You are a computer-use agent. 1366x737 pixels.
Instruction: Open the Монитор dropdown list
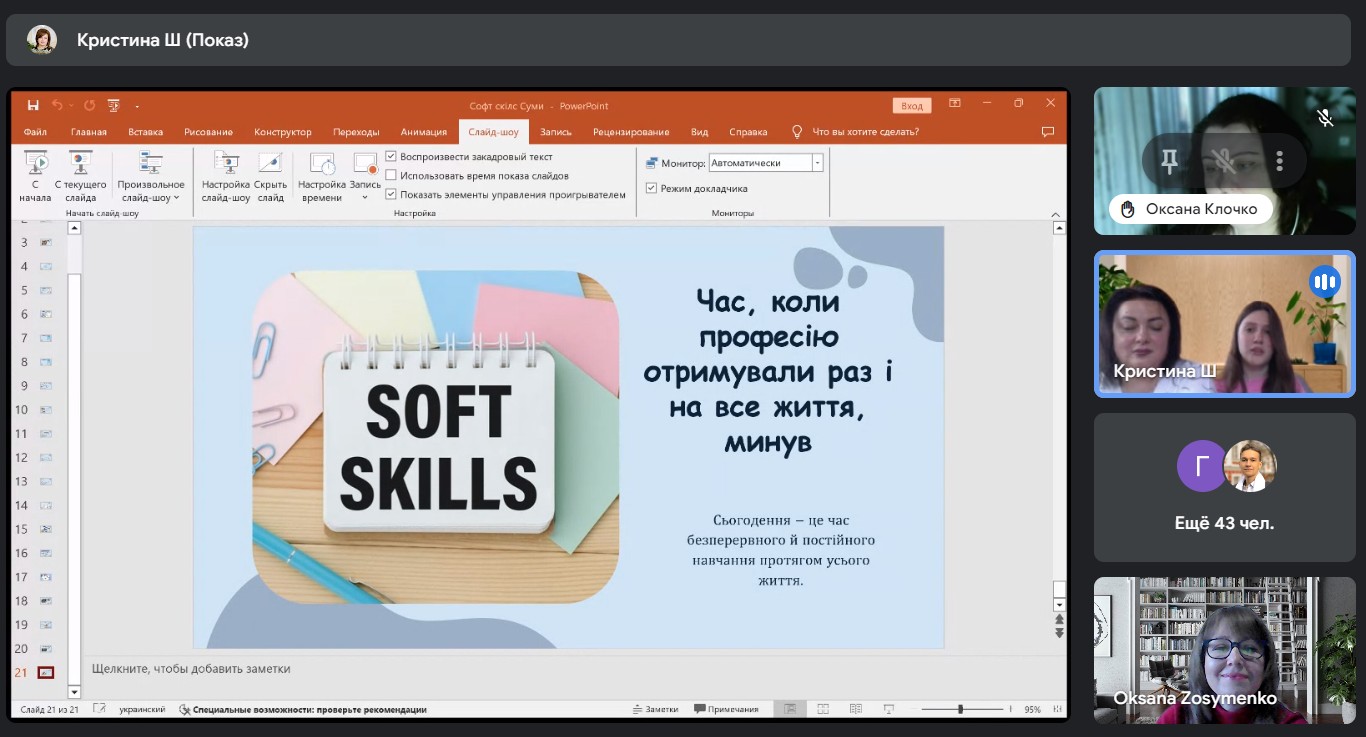[x=817, y=163]
